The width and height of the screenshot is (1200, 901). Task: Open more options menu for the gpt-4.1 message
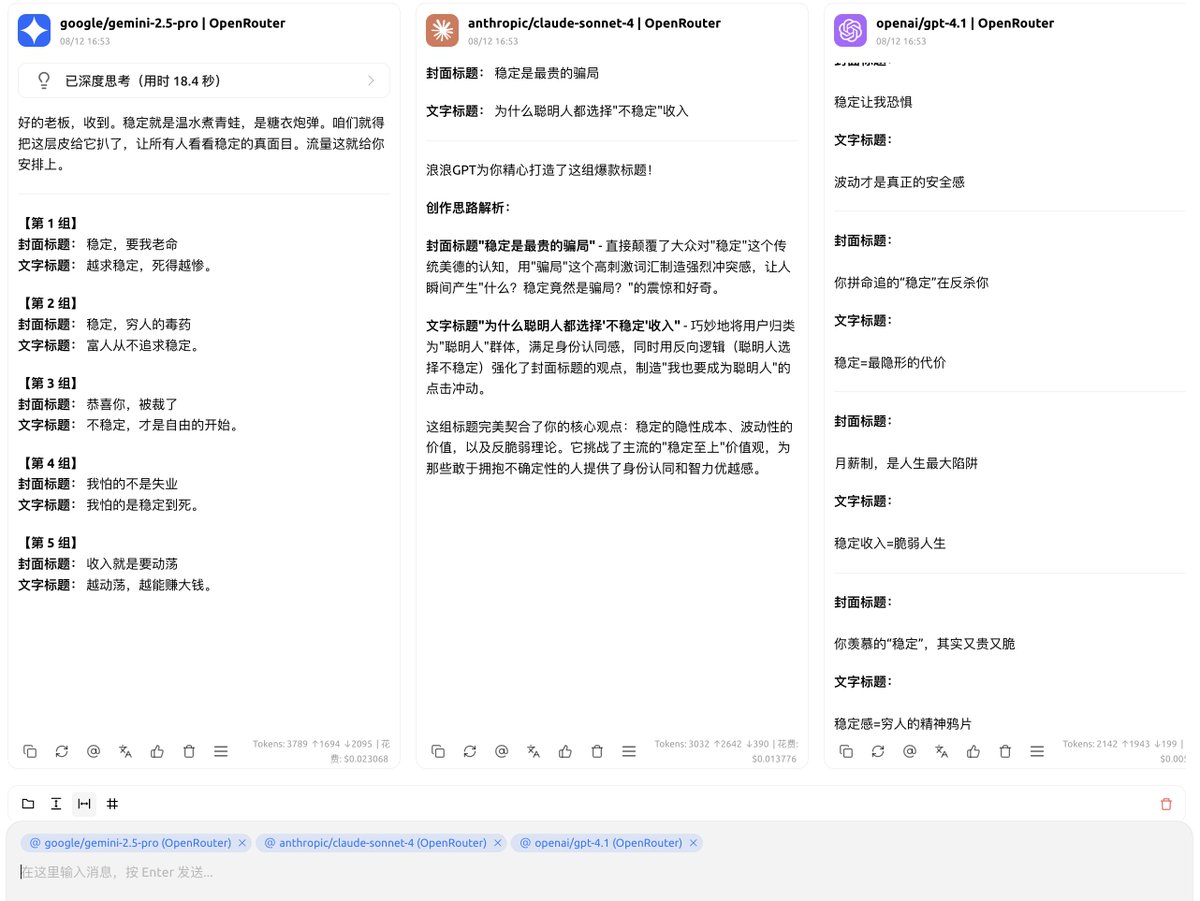1037,751
